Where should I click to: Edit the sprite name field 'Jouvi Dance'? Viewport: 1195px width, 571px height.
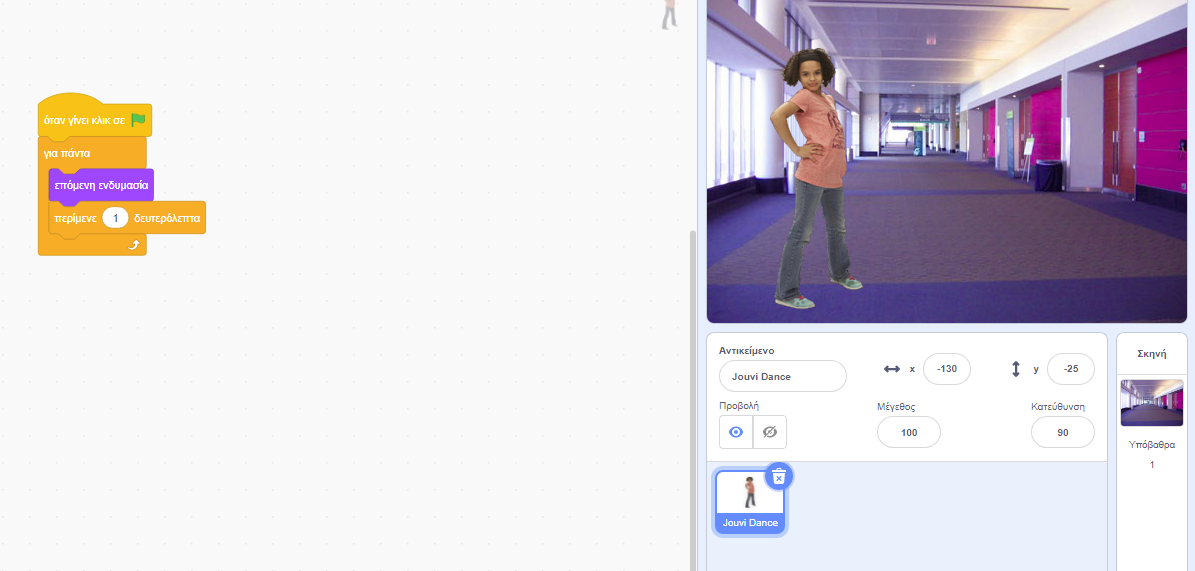pos(783,376)
